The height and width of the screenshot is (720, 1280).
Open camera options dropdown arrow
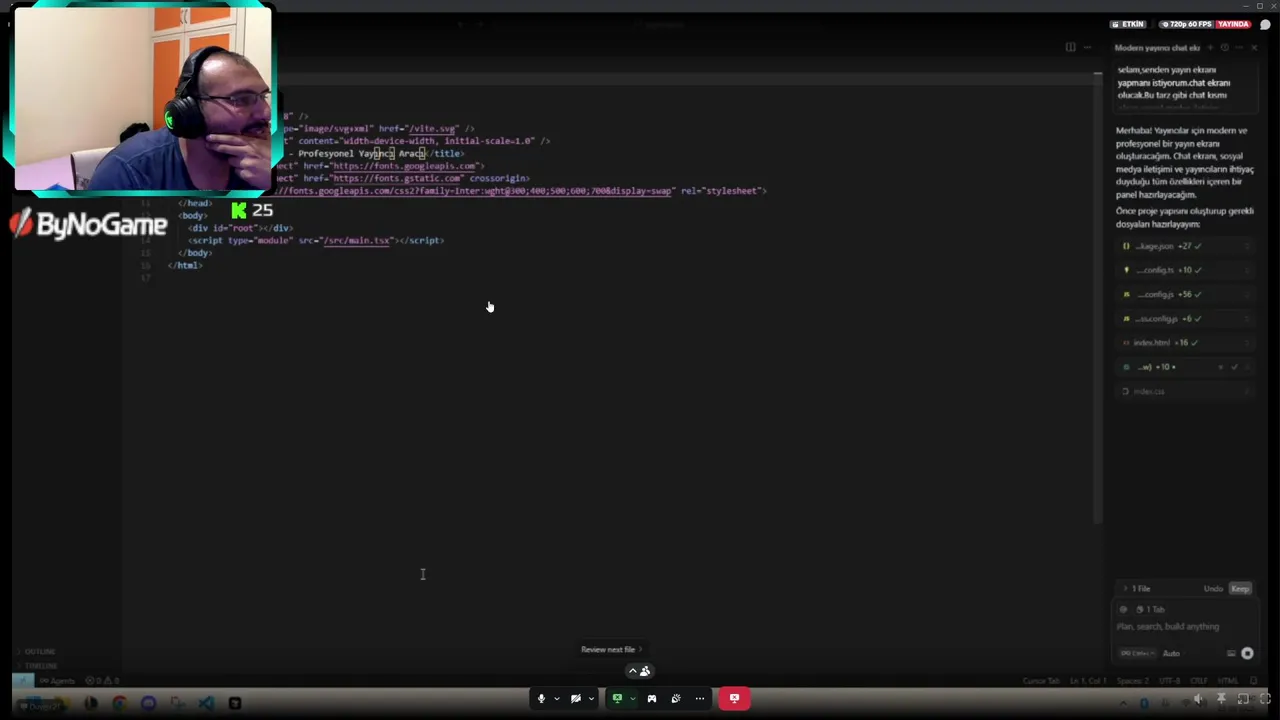(x=590, y=698)
